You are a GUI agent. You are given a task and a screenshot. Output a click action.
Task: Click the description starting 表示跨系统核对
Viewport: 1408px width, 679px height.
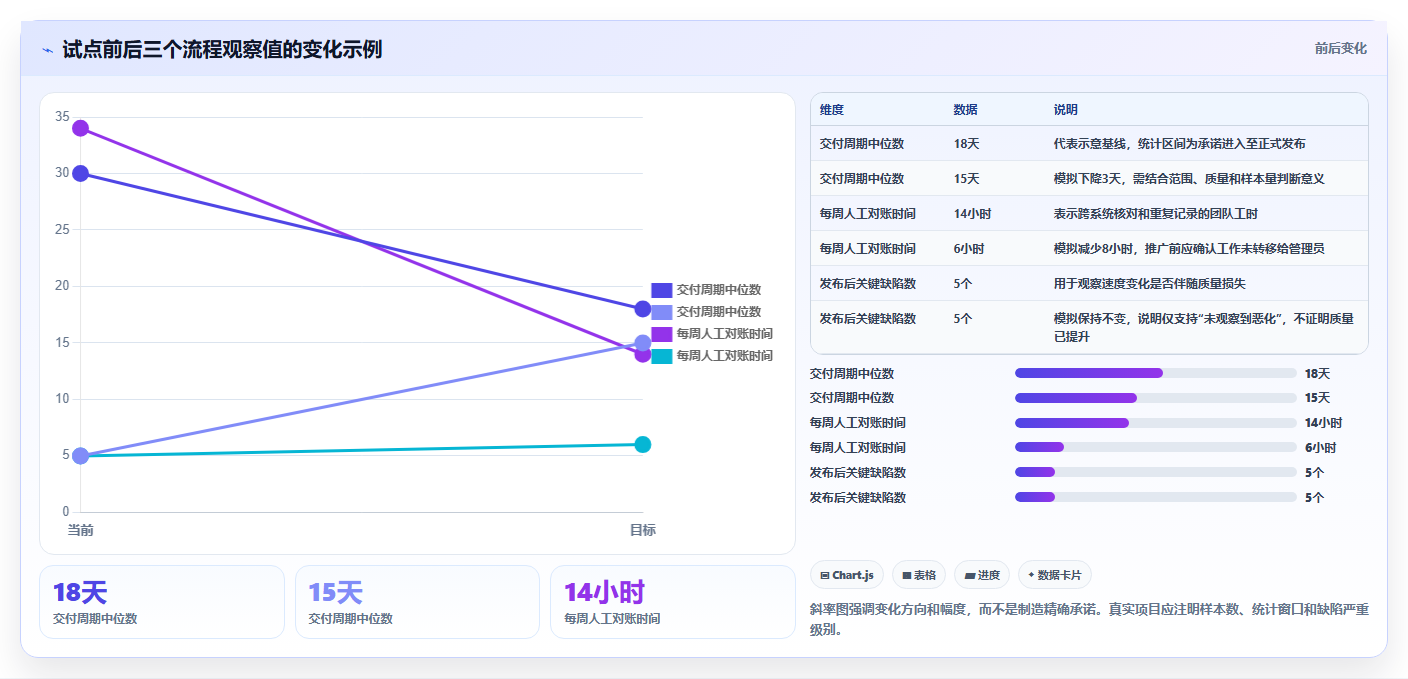point(1156,214)
